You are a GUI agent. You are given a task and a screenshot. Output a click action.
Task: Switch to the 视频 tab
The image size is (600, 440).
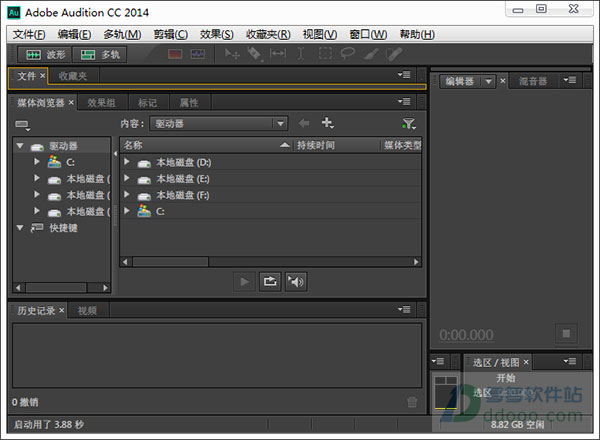(x=88, y=311)
